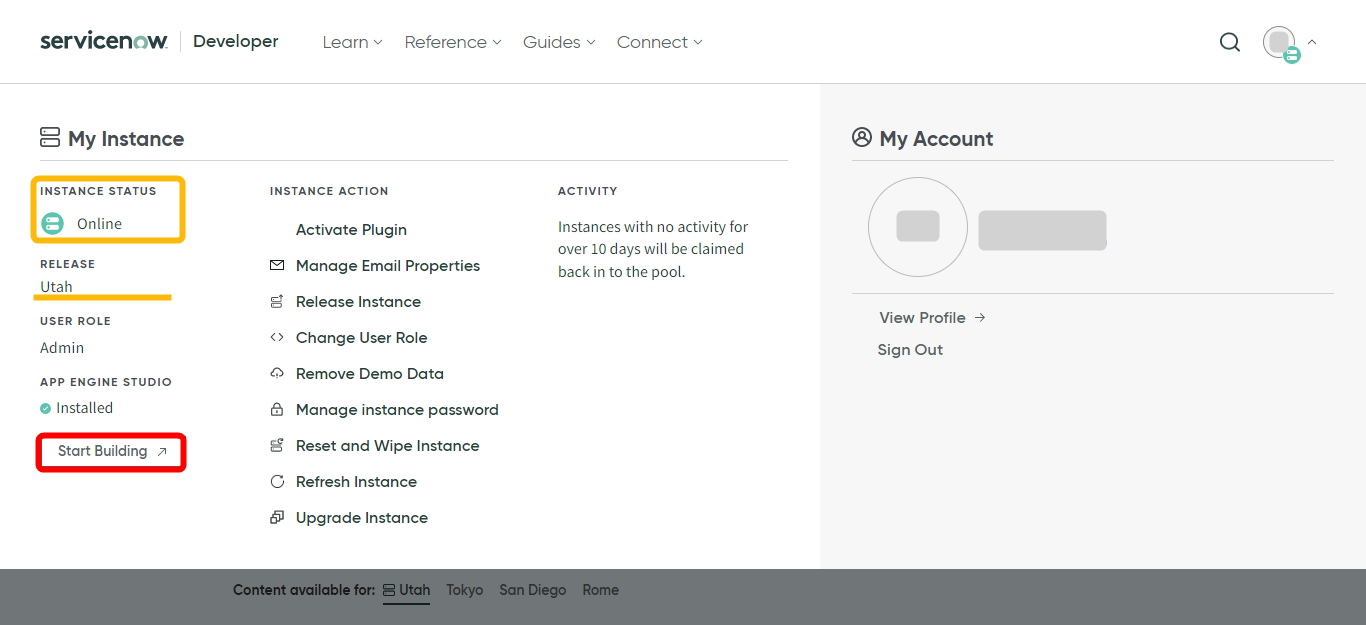
Task: Click the My Instance server icon
Action: click(49, 137)
